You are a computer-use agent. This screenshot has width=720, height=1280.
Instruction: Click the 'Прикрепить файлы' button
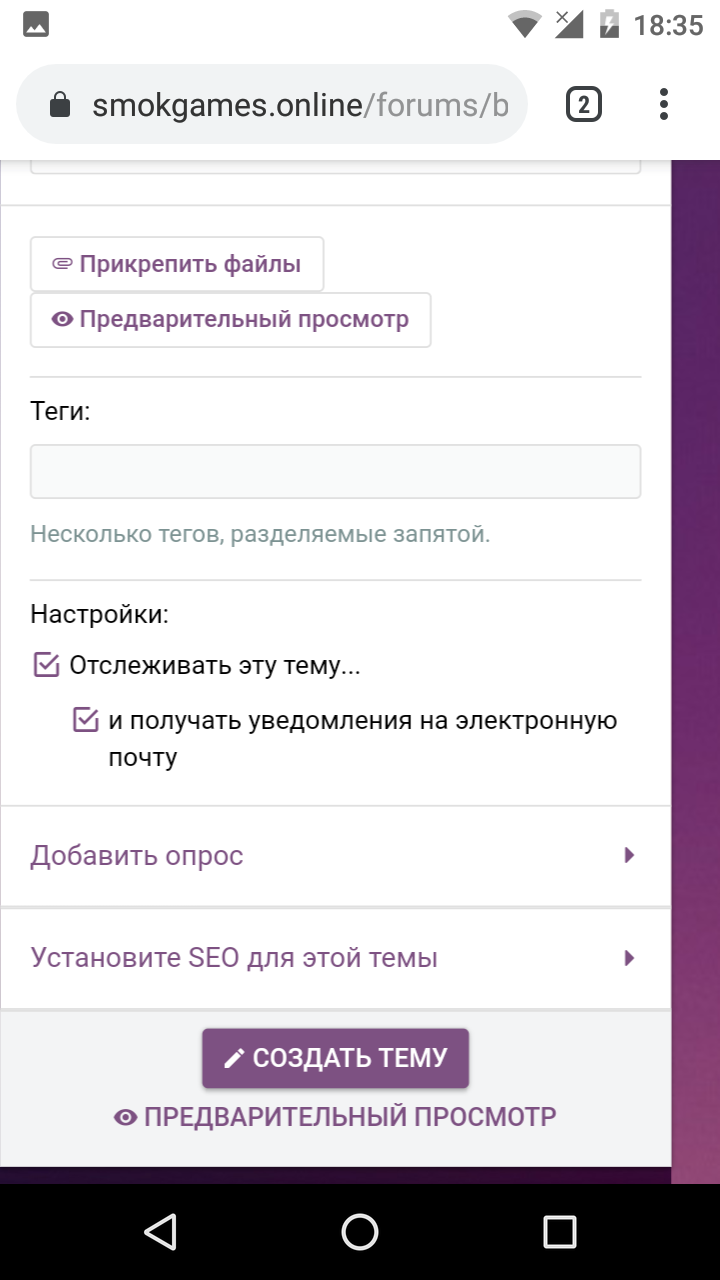[x=177, y=264]
